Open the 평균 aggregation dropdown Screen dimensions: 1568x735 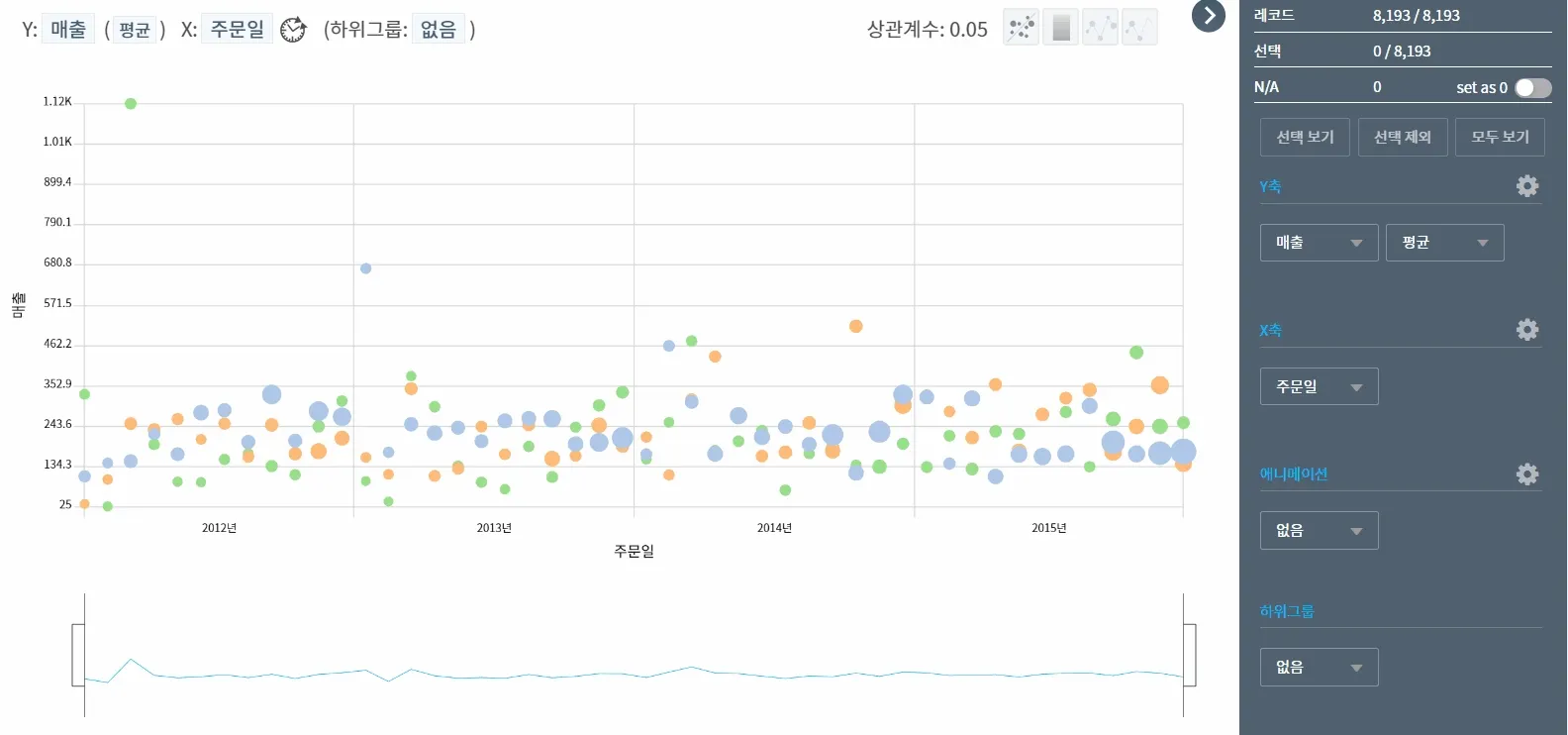click(x=1444, y=243)
